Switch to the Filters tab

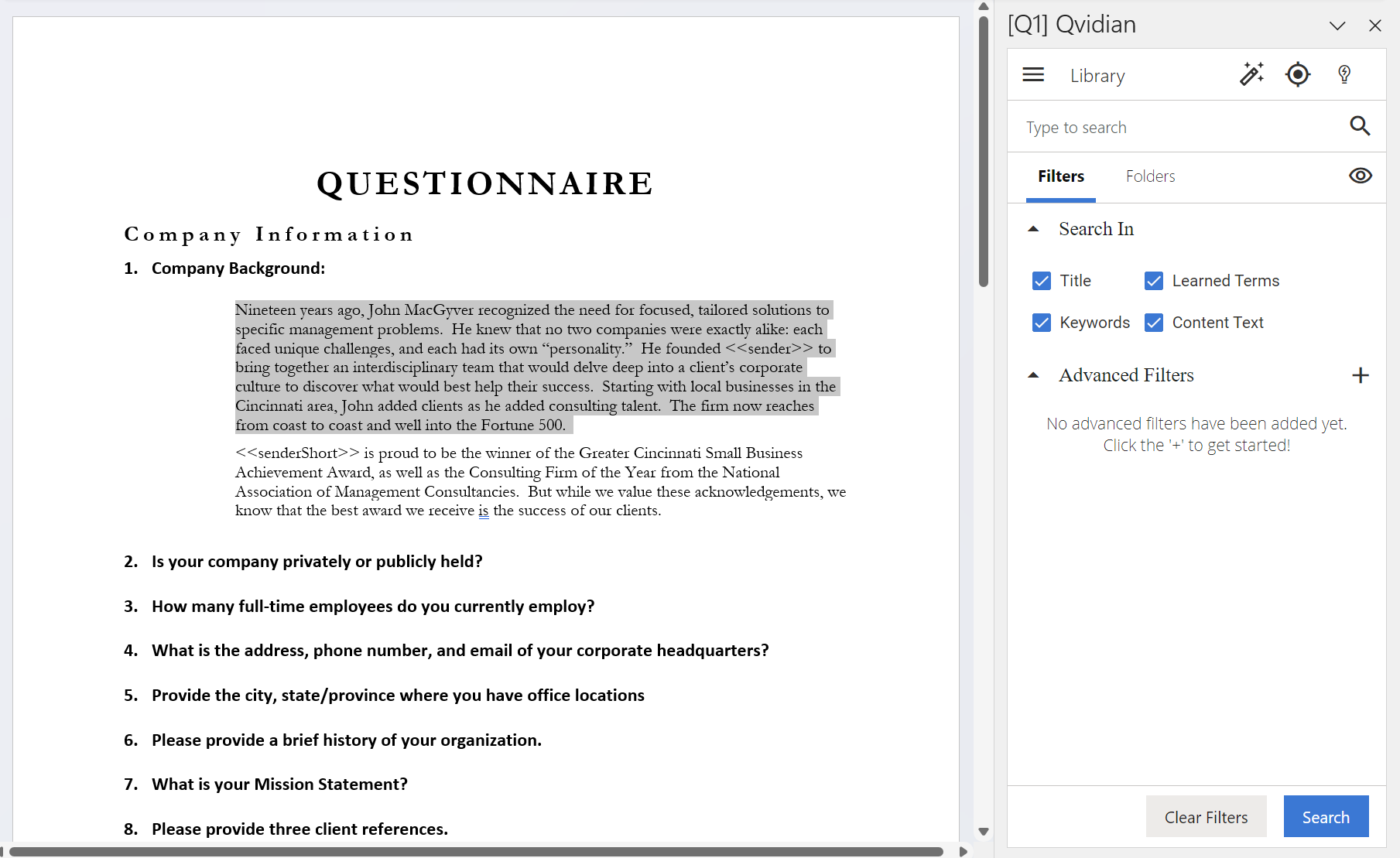pyautogui.click(x=1061, y=176)
